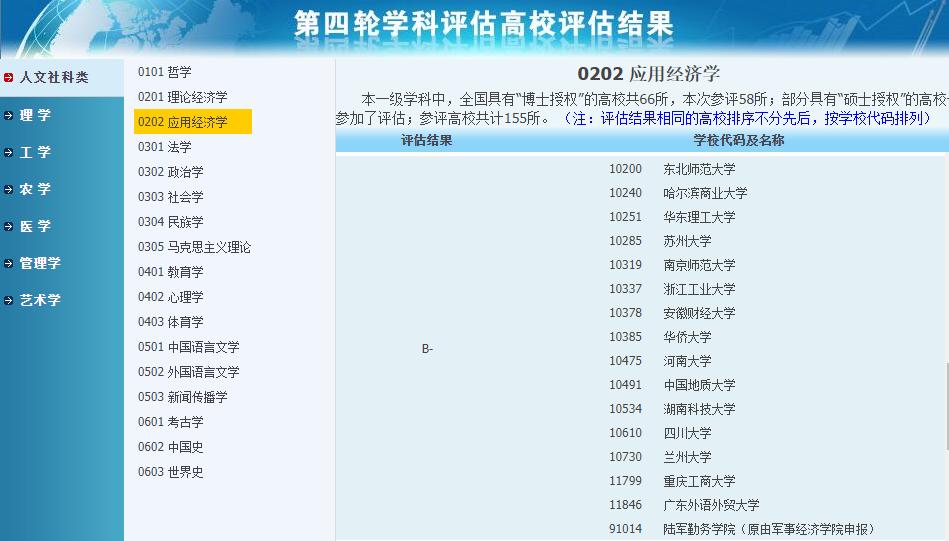Image resolution: width=949 pixels, height=541 pixels.
Task: Click the arrow icon beside 医学
Action: pos(8,226)
